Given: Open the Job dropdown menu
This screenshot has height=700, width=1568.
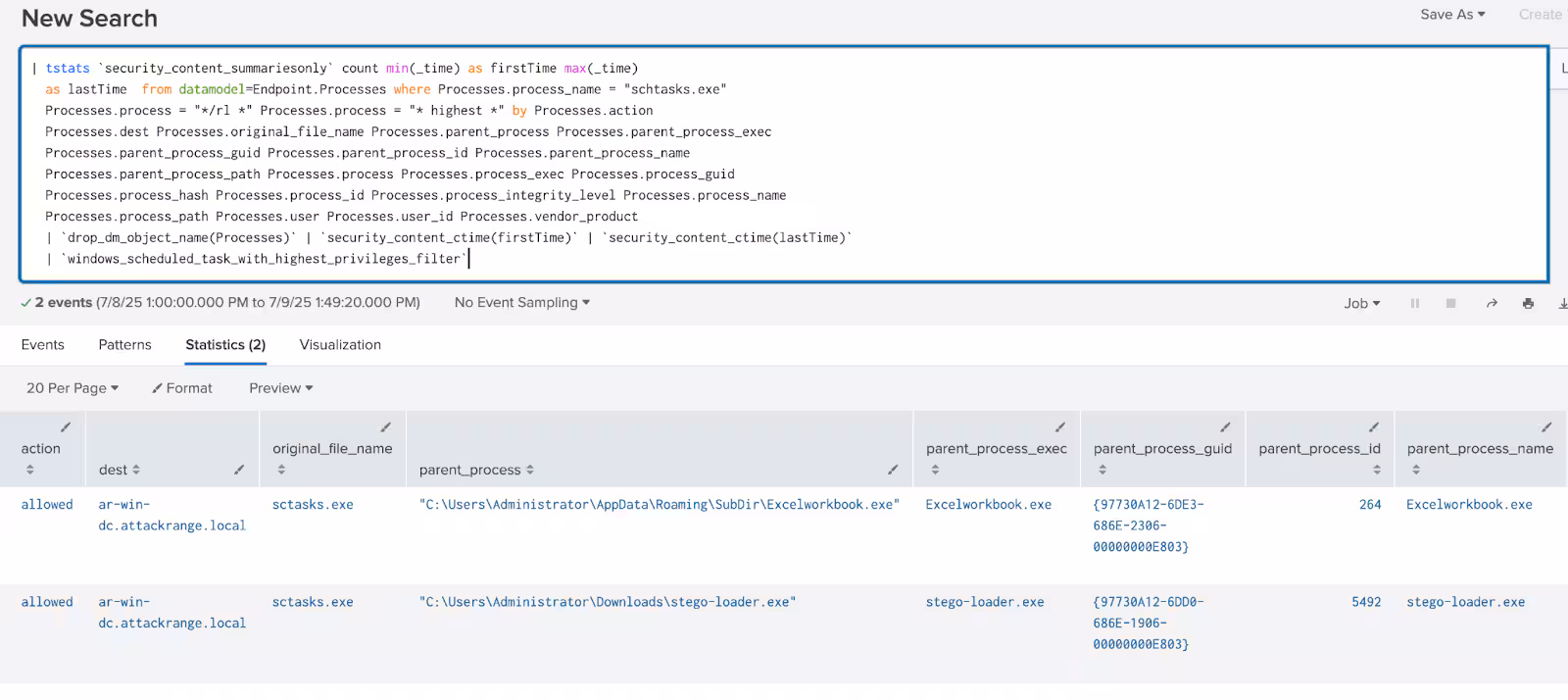Looking at the screenshot, I should click(x=1361, y=304).
